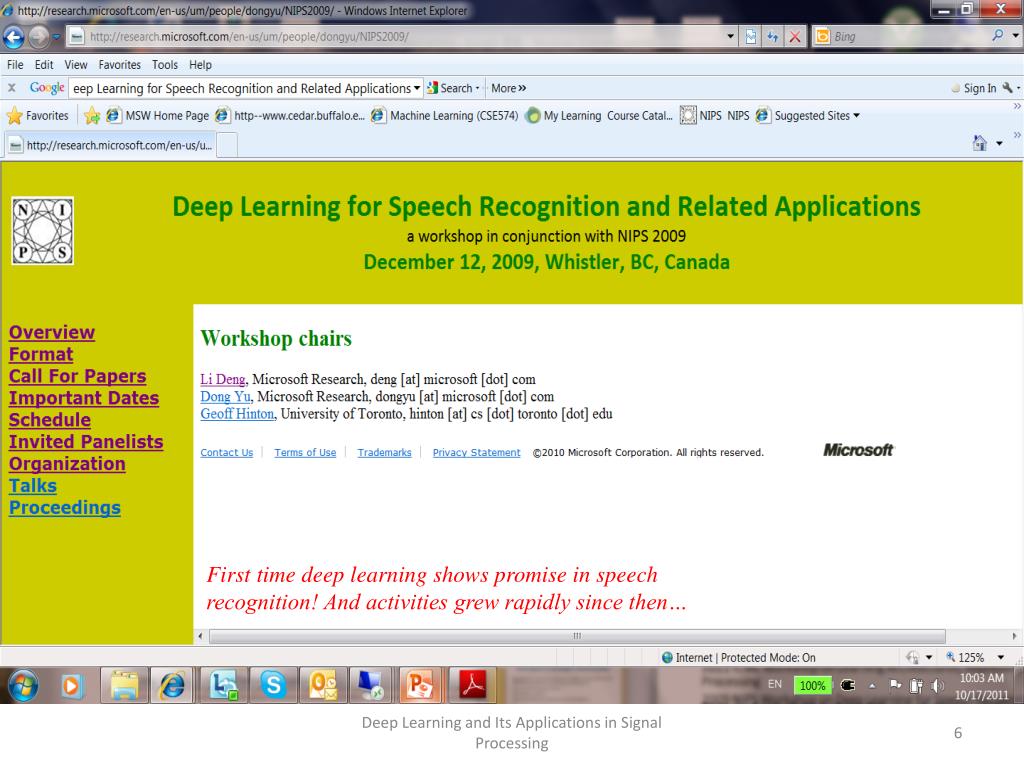The height and width of the screenshot is (768, 1024).
Task: Open the Help menu
Action: tap(200, 65)
